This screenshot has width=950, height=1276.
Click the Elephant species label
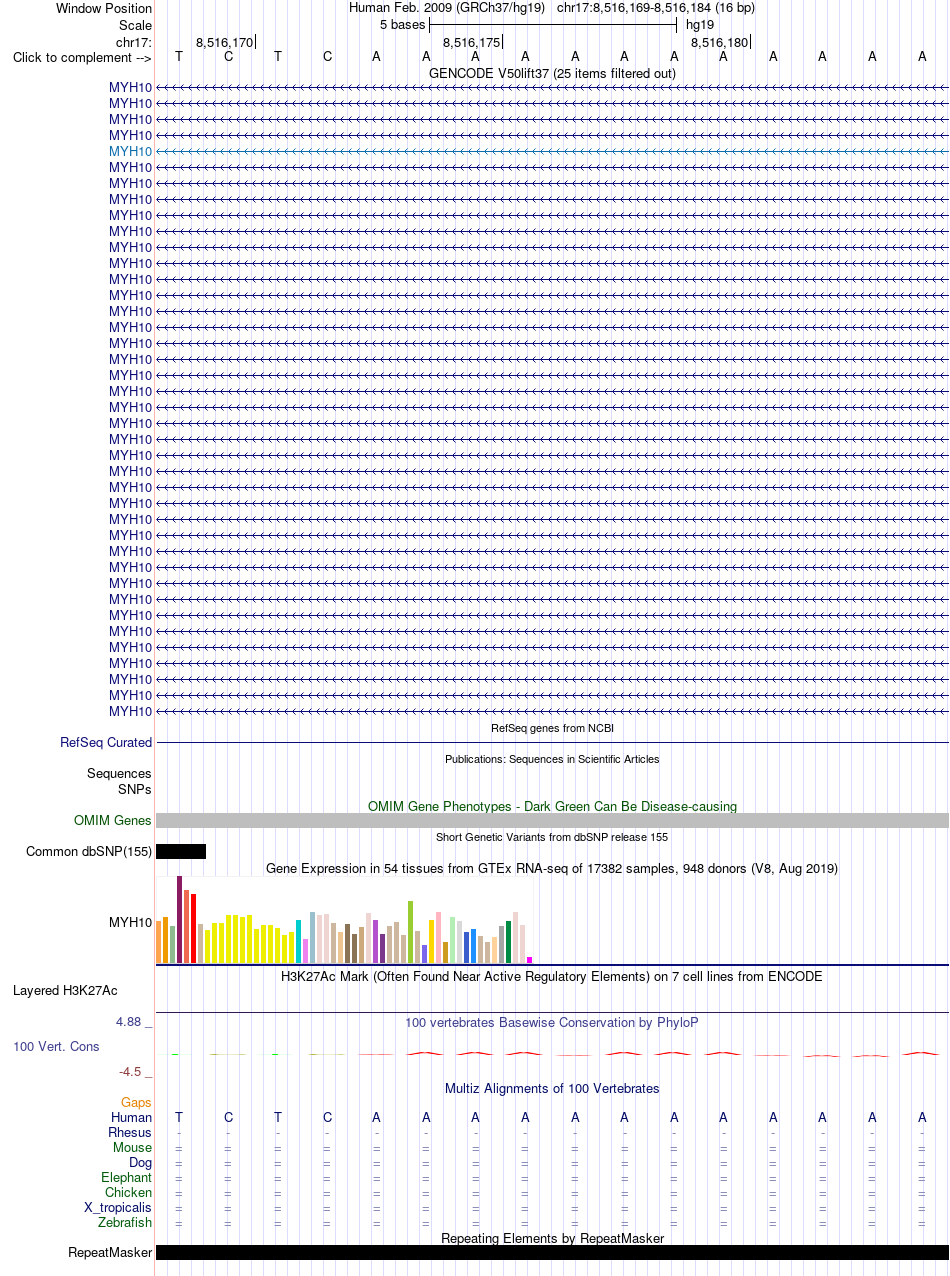(127, 1177)
